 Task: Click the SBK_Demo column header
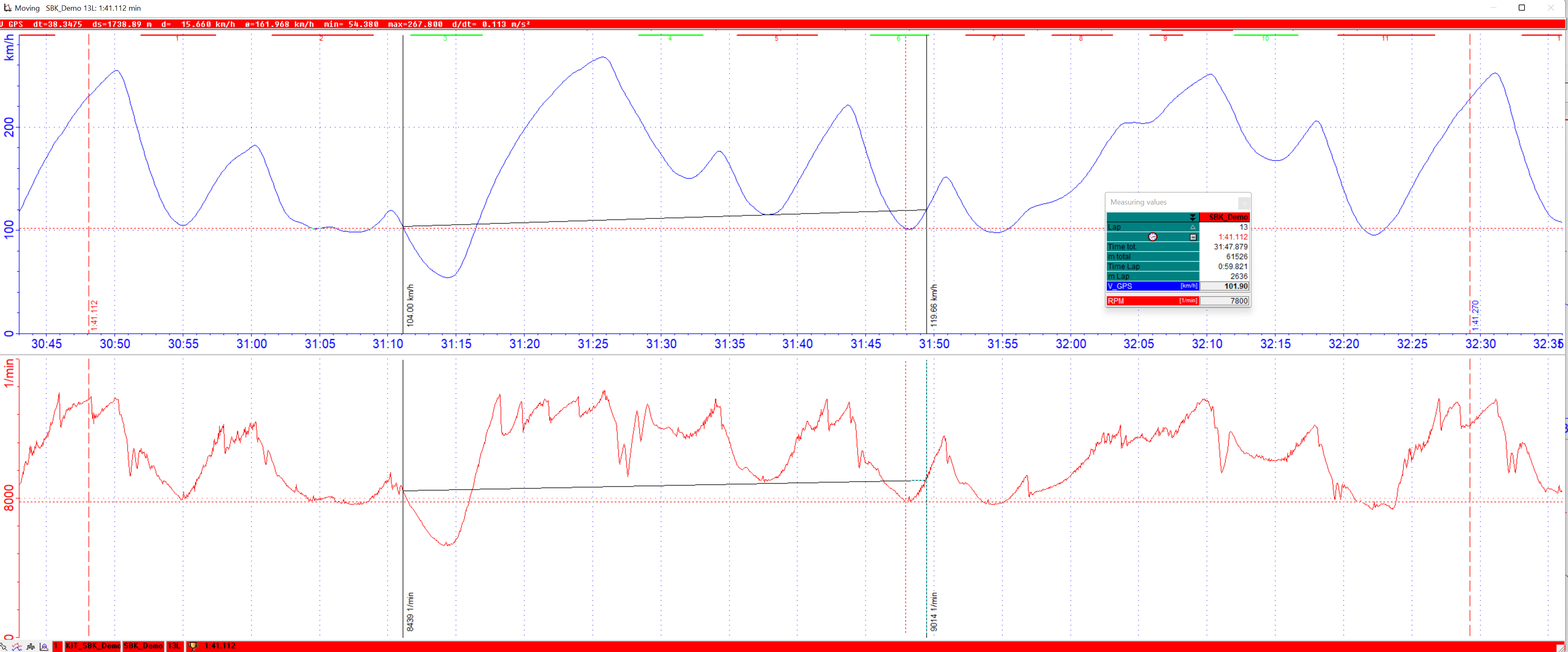(1224, 217)
